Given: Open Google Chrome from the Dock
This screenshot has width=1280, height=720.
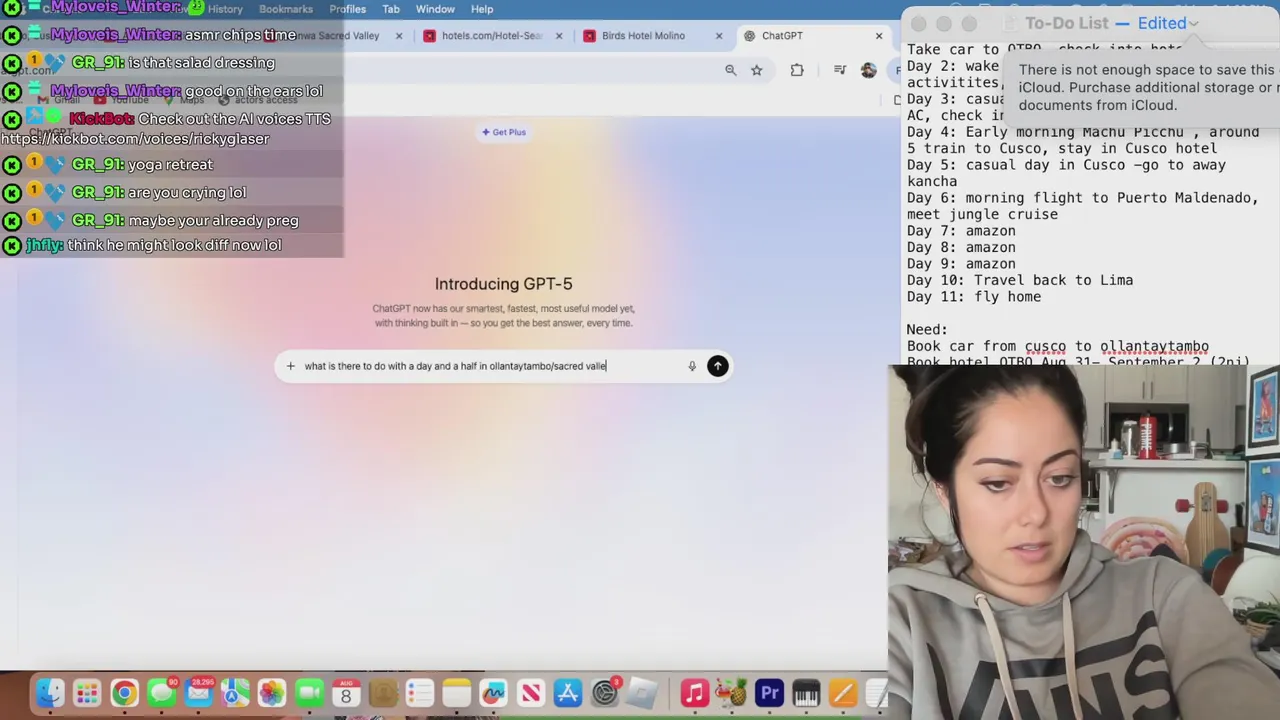Looking at the screenshot, I should tap(124, 693).
